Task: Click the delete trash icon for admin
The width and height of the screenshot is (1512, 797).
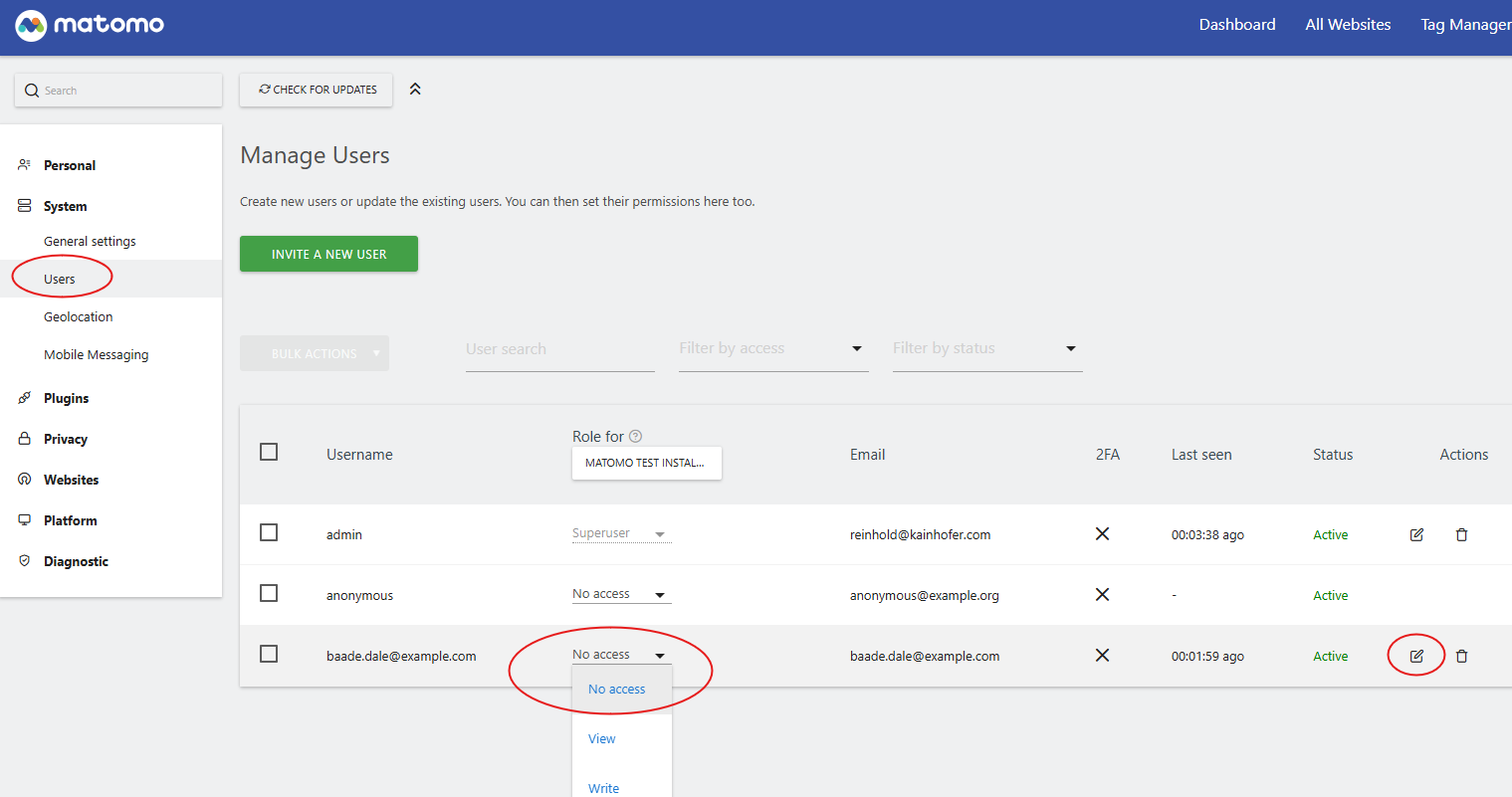Action: [1461, 534]
